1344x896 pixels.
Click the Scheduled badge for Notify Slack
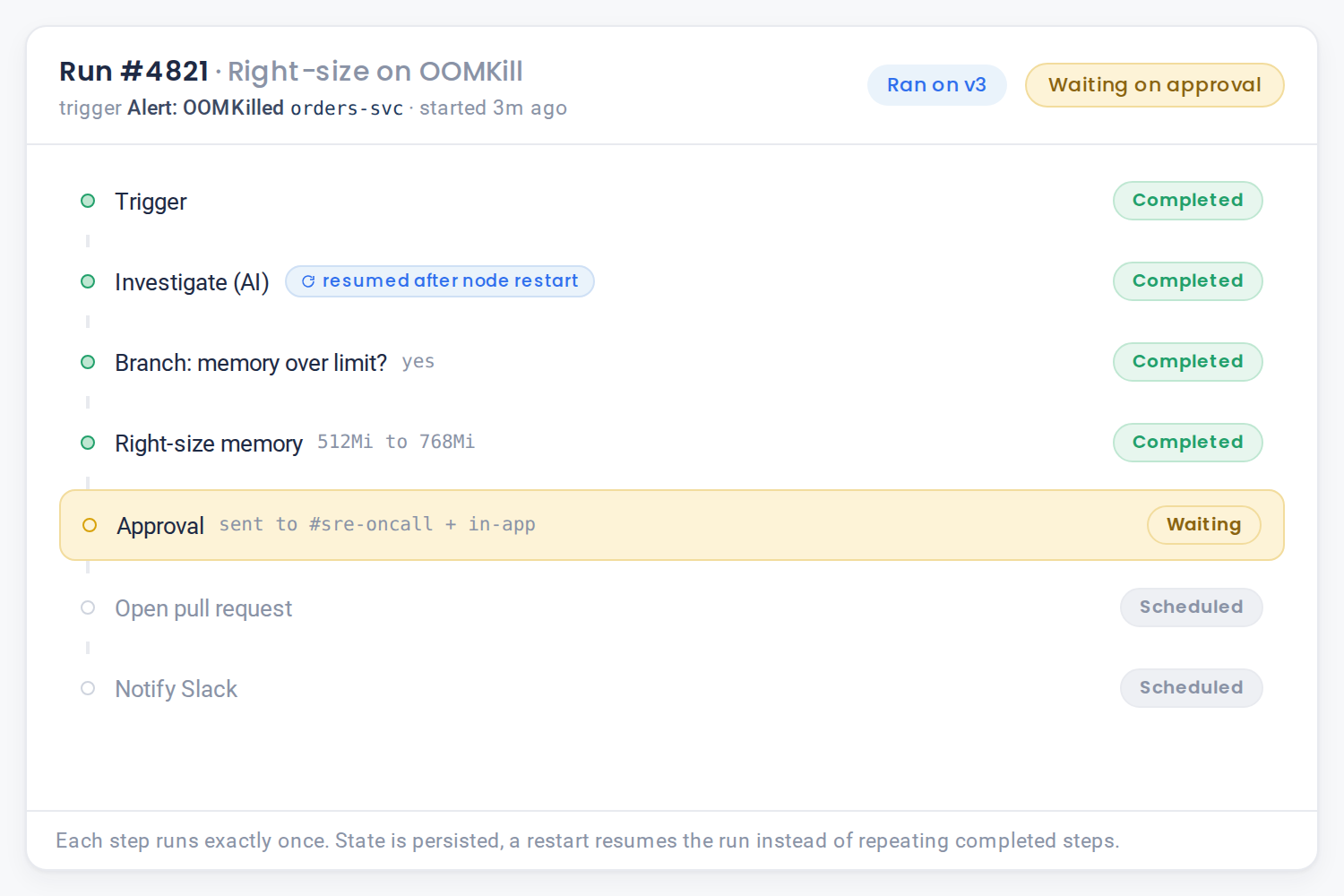click(1191, 688)
